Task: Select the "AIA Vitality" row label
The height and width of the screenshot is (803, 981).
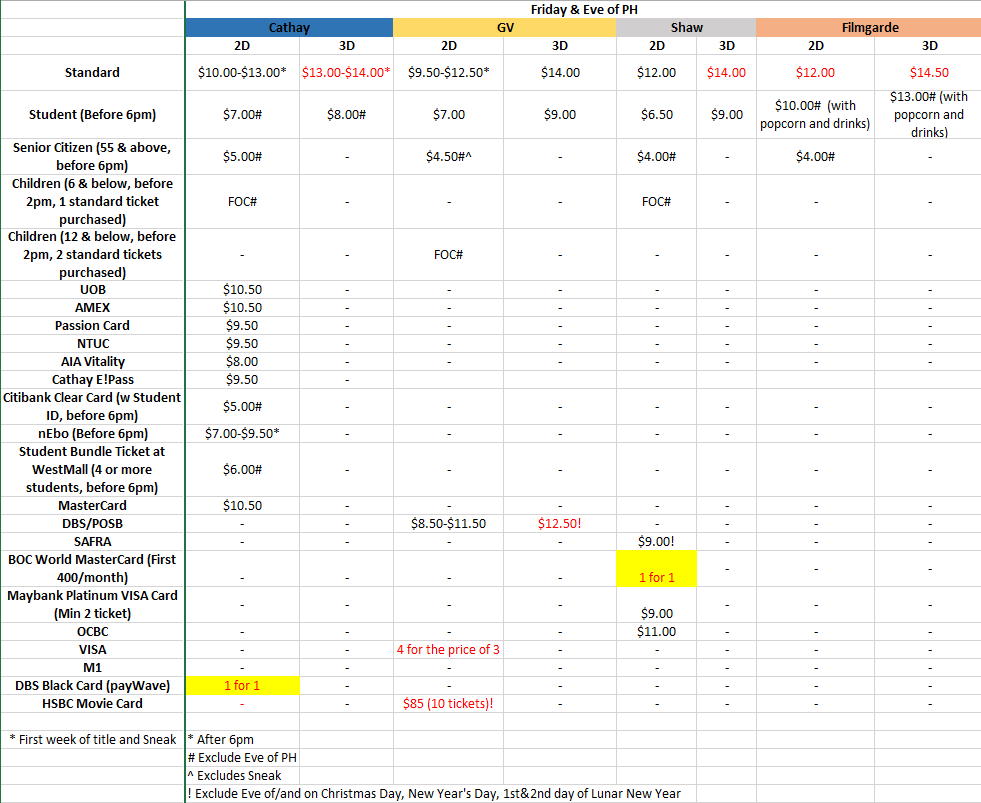Action: point(93,362)
